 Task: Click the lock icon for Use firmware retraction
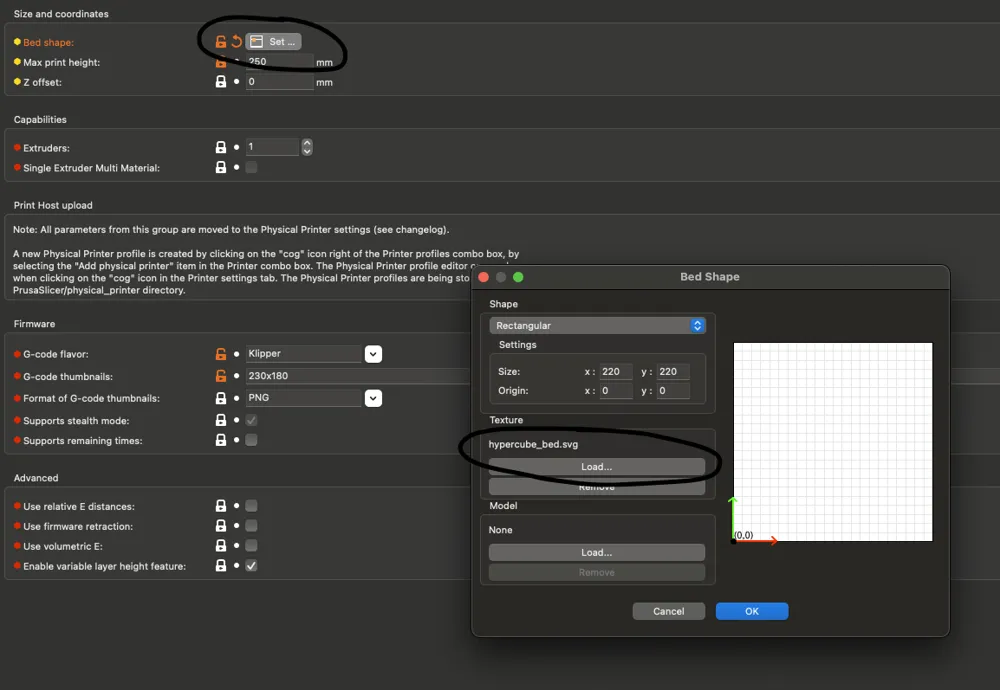[221, 526]
